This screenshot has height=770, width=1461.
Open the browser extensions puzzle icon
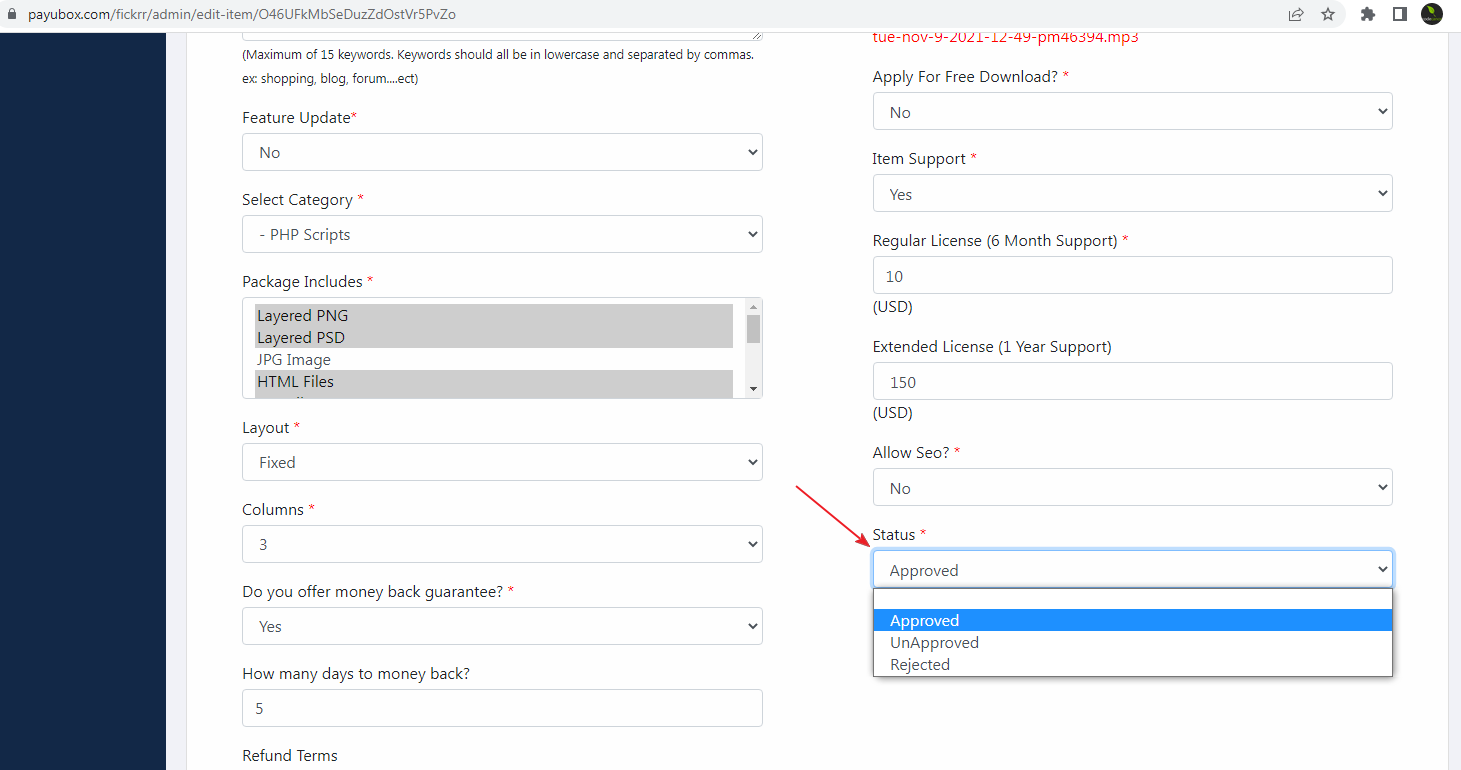[x=1368, y=14]
